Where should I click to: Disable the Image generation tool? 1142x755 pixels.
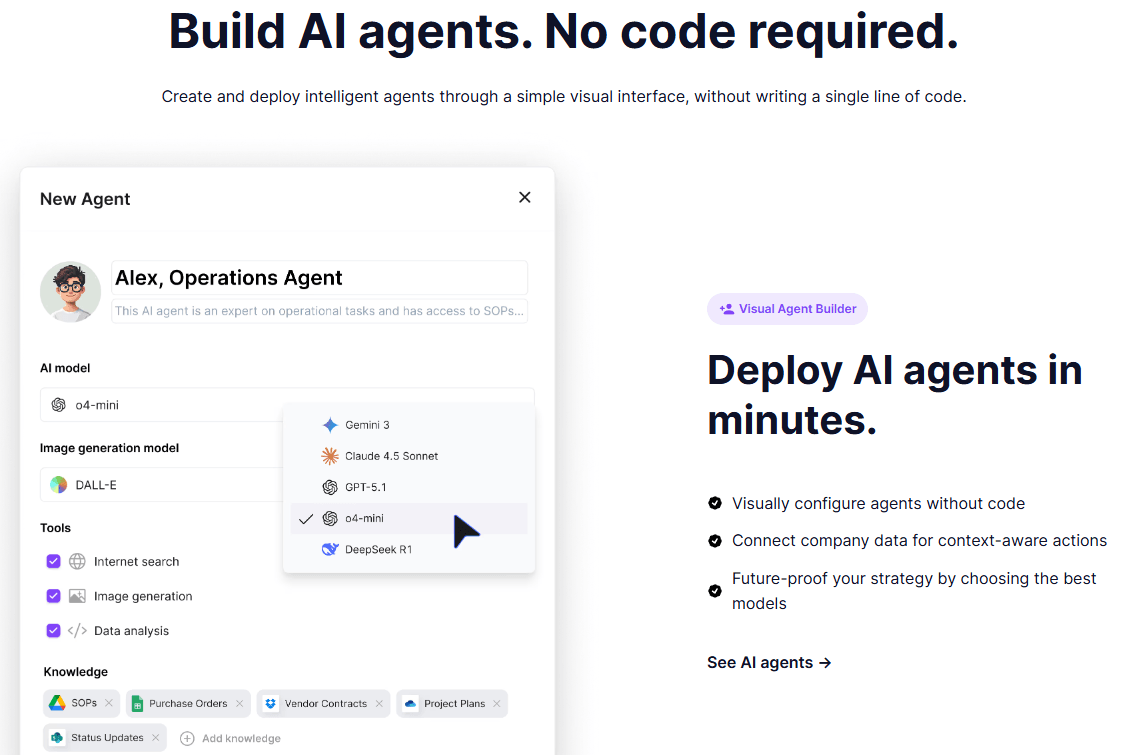pos(53,596)
